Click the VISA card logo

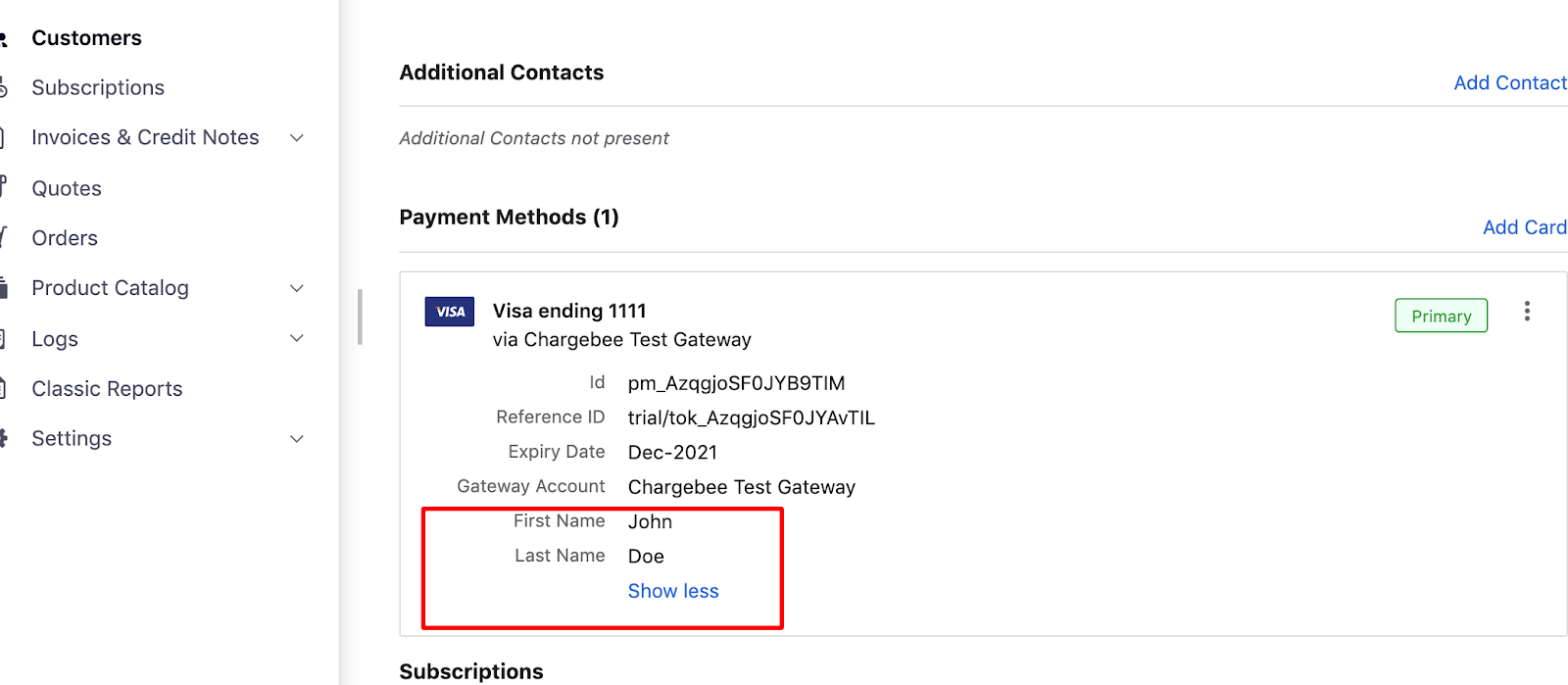pyautogui.click(x=450, y=312)
